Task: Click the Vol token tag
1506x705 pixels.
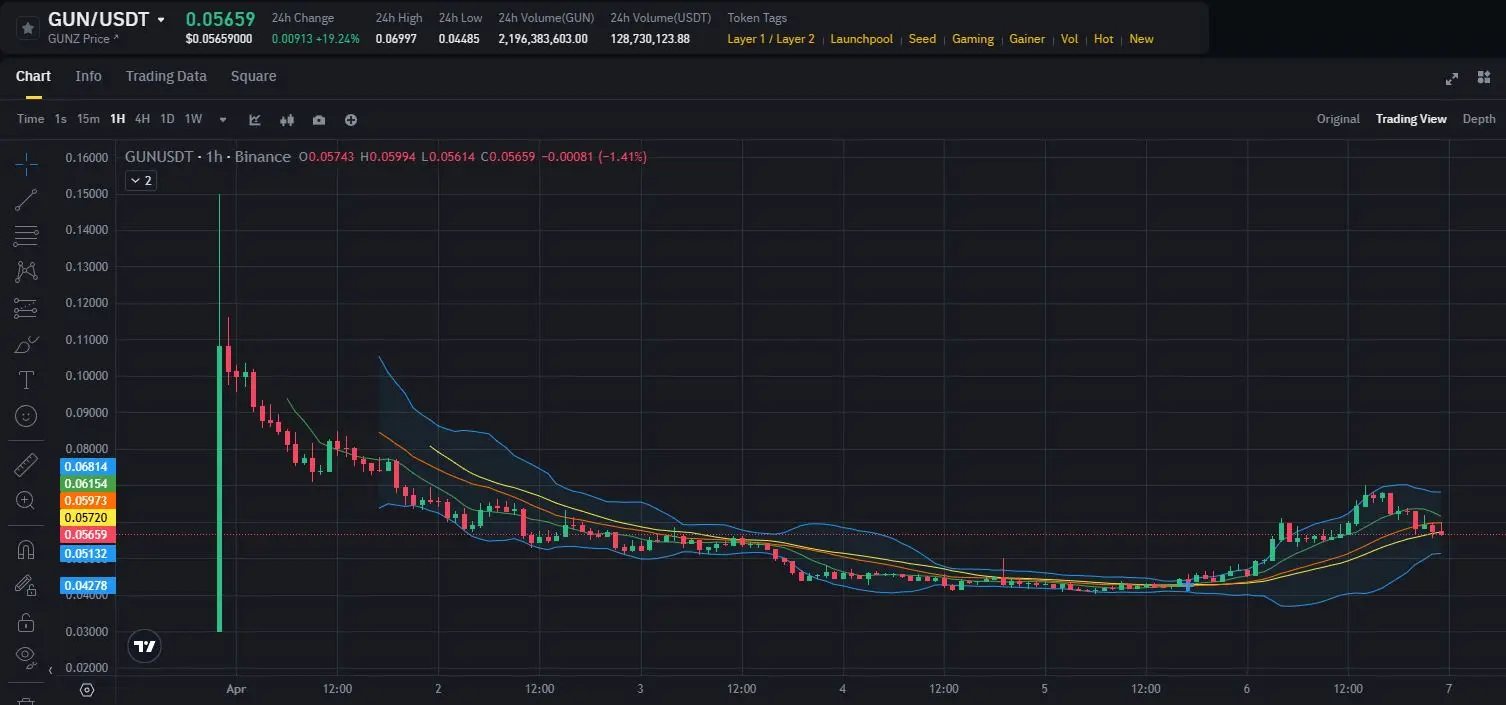Action: (1069, 39)
